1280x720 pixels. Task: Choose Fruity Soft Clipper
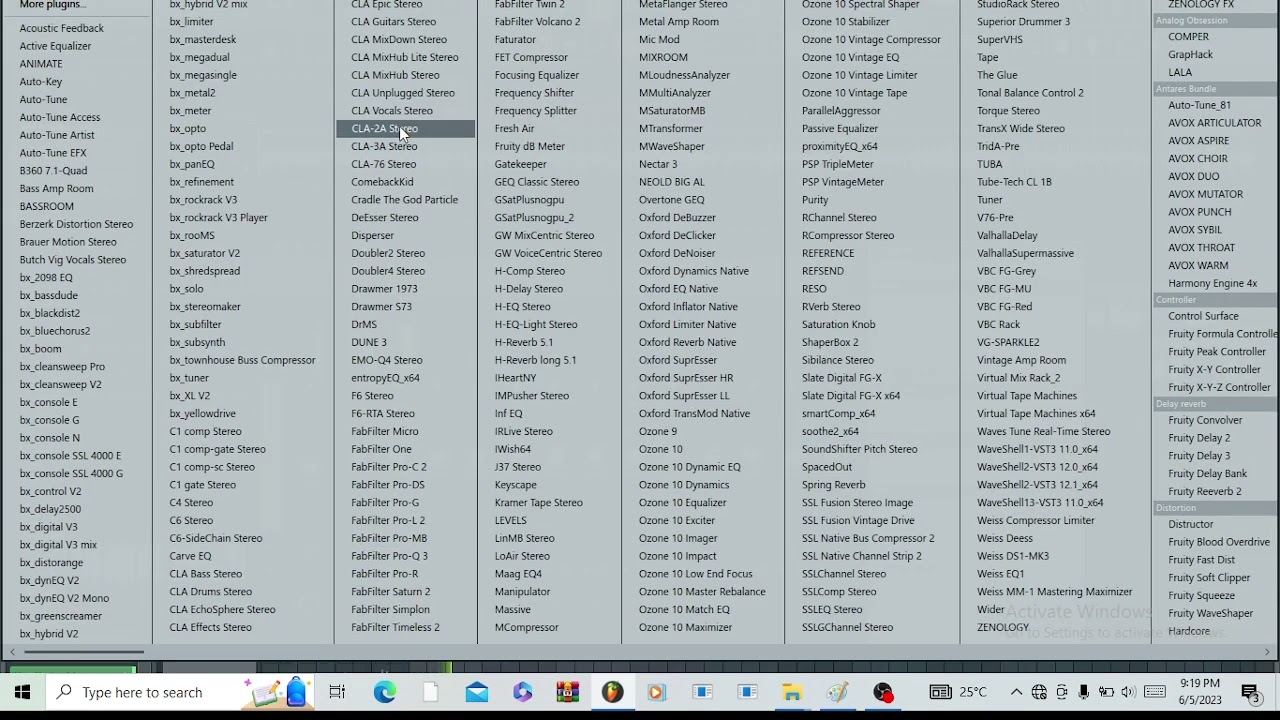point(1209,578)
